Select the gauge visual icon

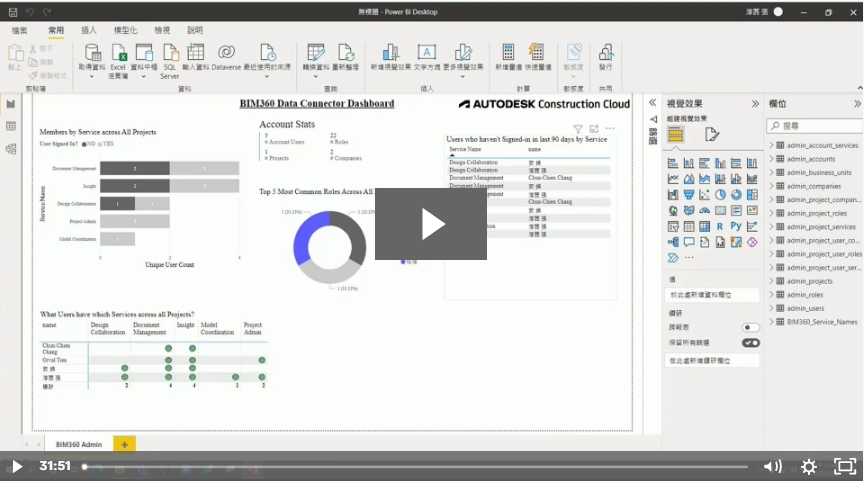[704, 210]
